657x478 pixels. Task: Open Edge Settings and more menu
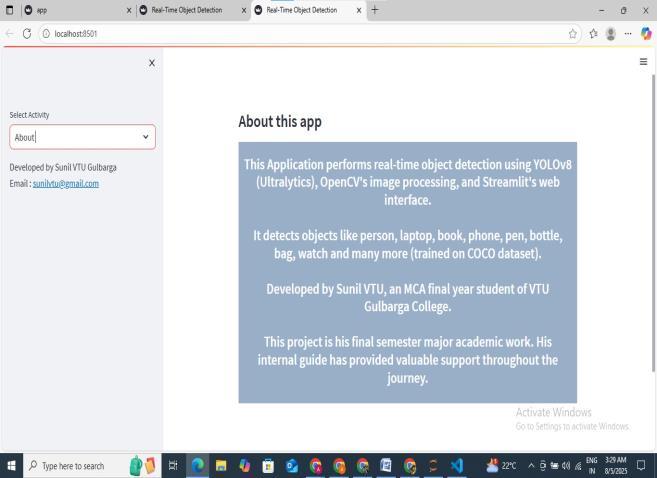(628, 34)
